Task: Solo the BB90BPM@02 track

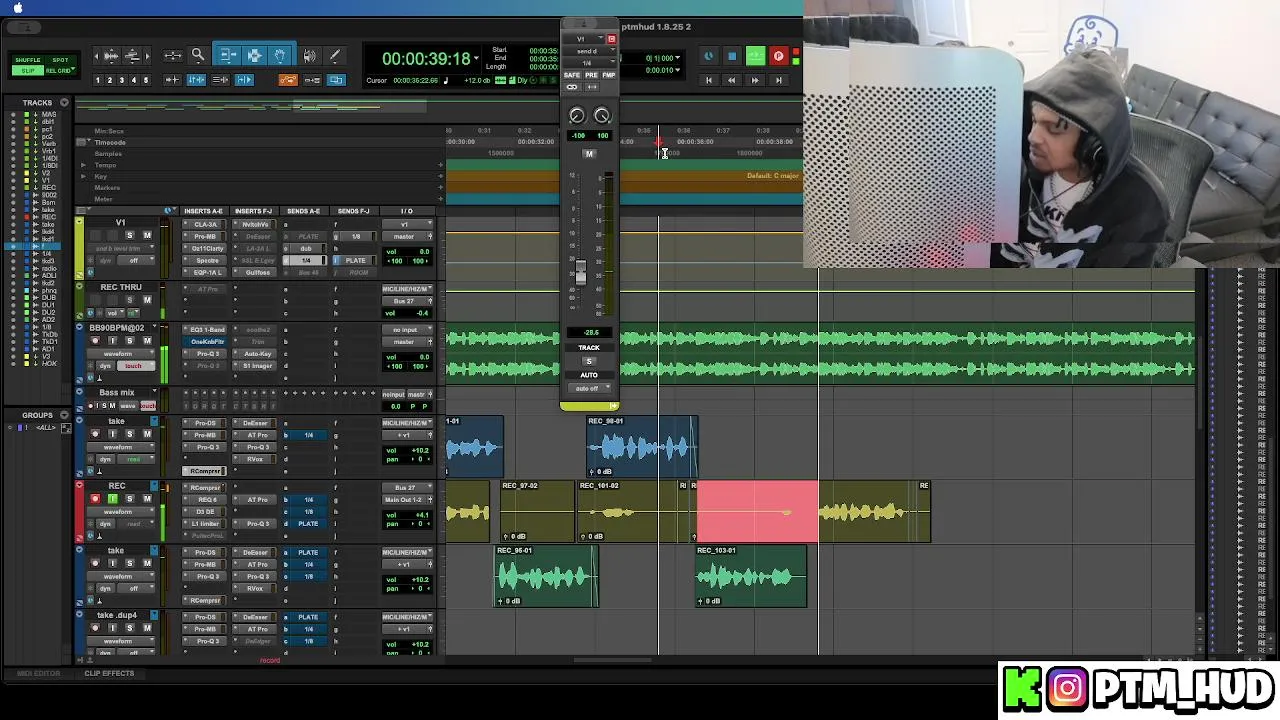Action: (129, 341)
